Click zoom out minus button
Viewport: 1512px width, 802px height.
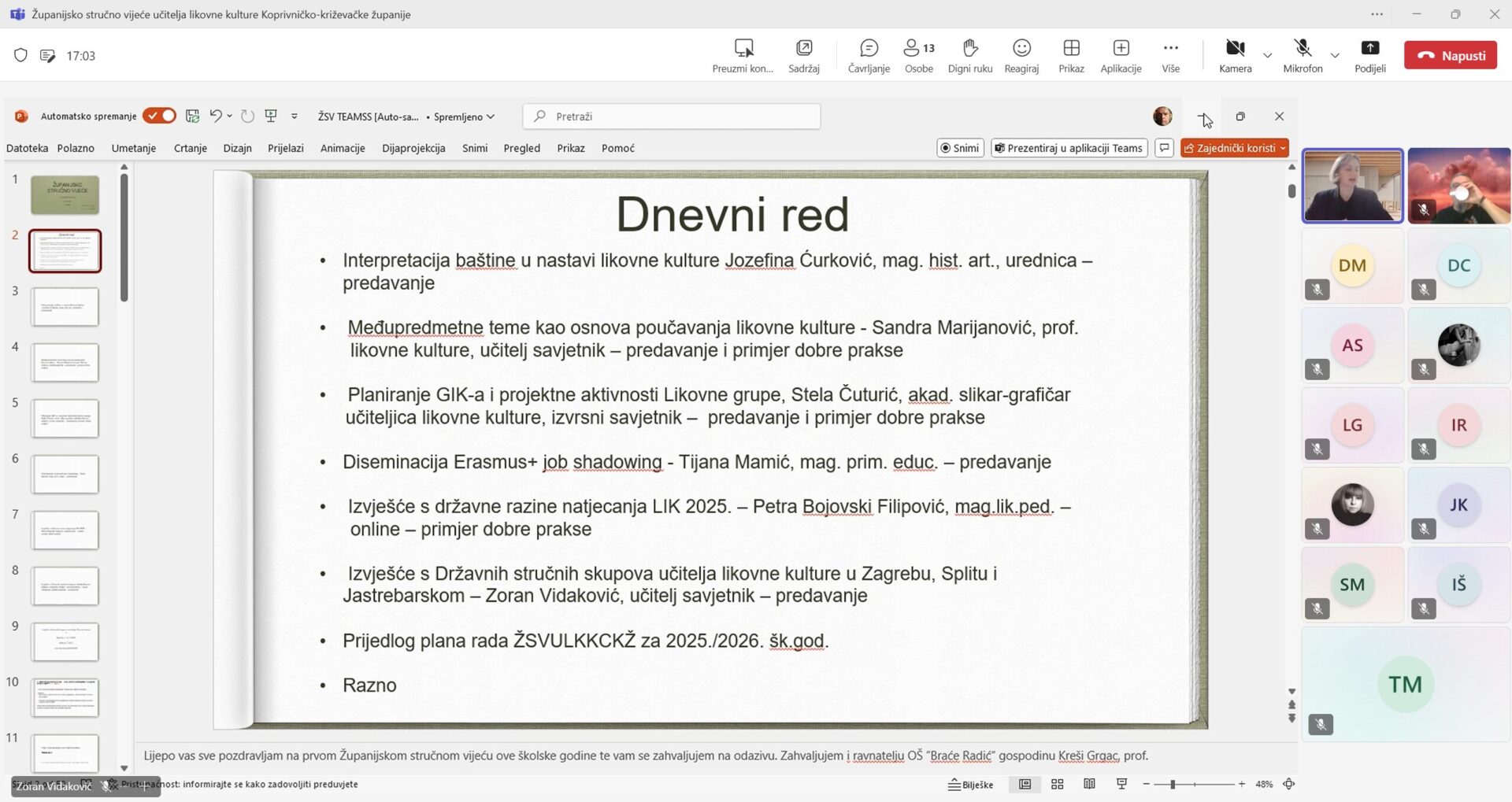tap(1147, 784)
